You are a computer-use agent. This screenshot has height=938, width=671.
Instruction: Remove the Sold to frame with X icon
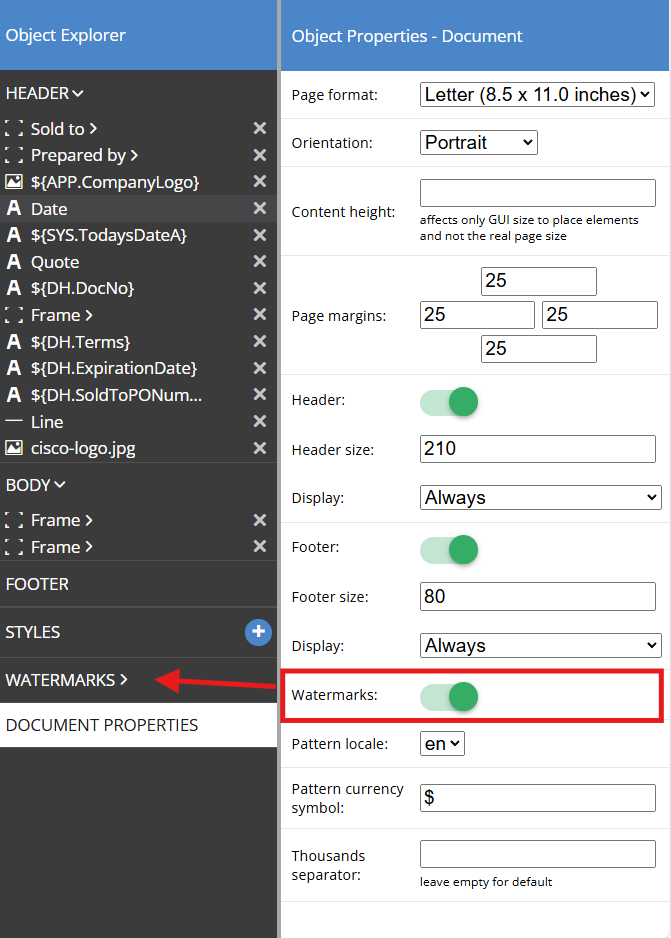[x=259, y=129]
